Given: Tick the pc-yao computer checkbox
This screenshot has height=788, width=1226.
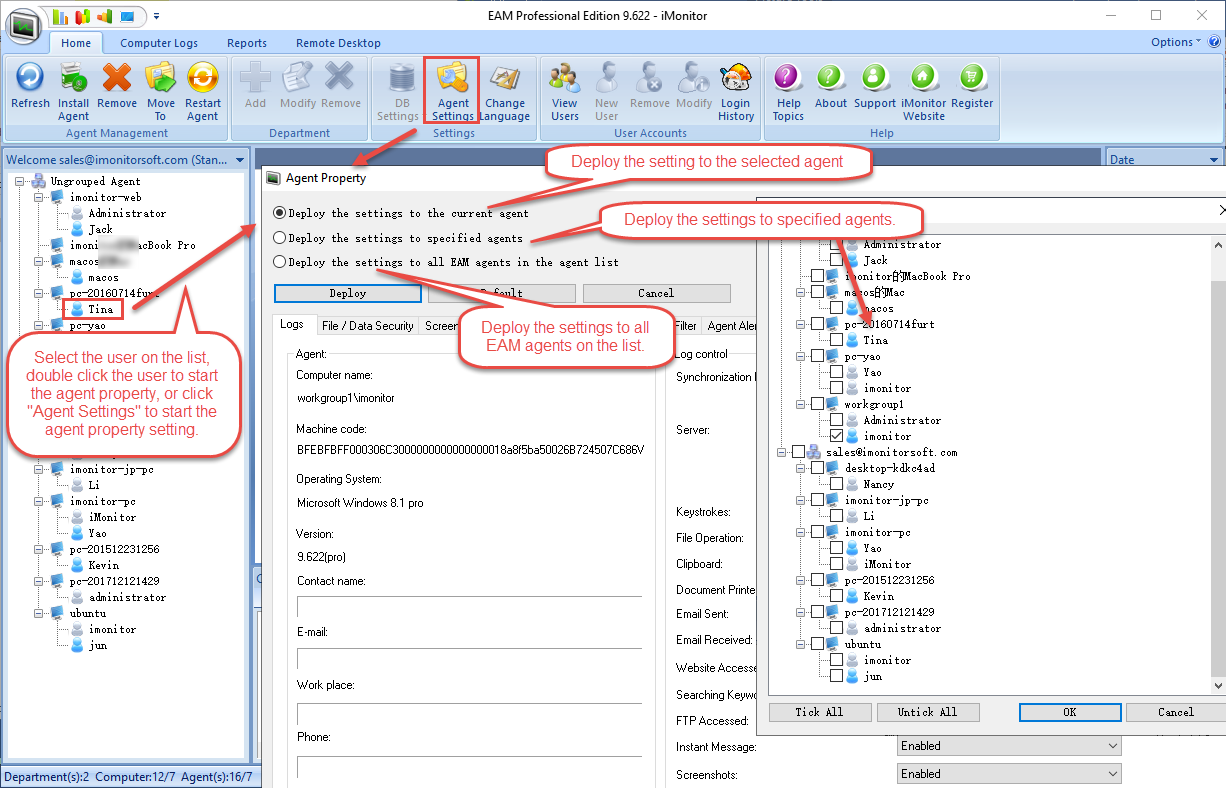Looking at the screenshot, I should [x=818, y=356].
